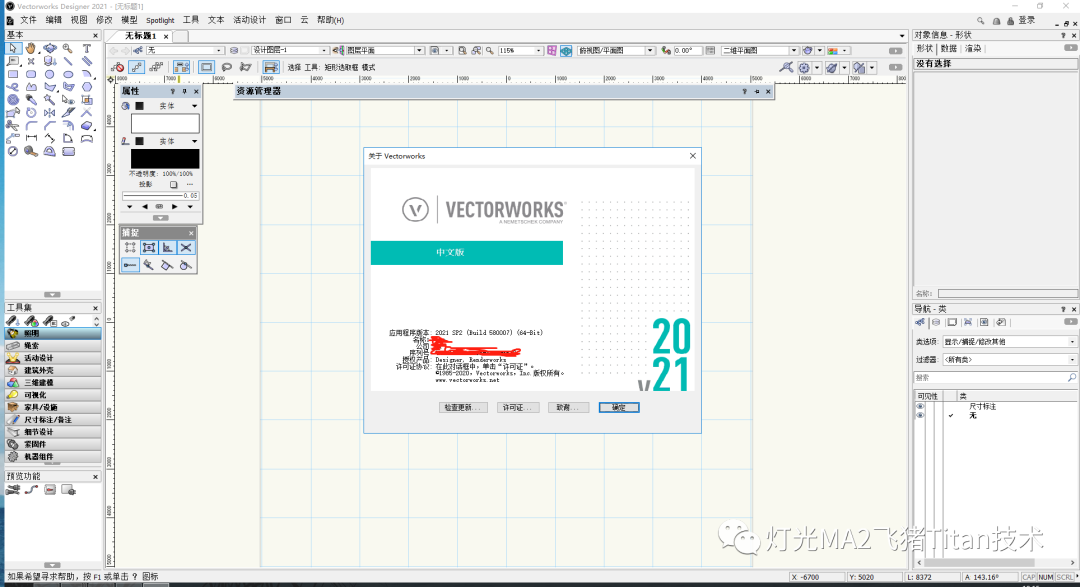The height and width of the screenshot is (587, 1080).
Task: Select the Regular Polygon hexagon tool
Action: [x=87, y=87]
